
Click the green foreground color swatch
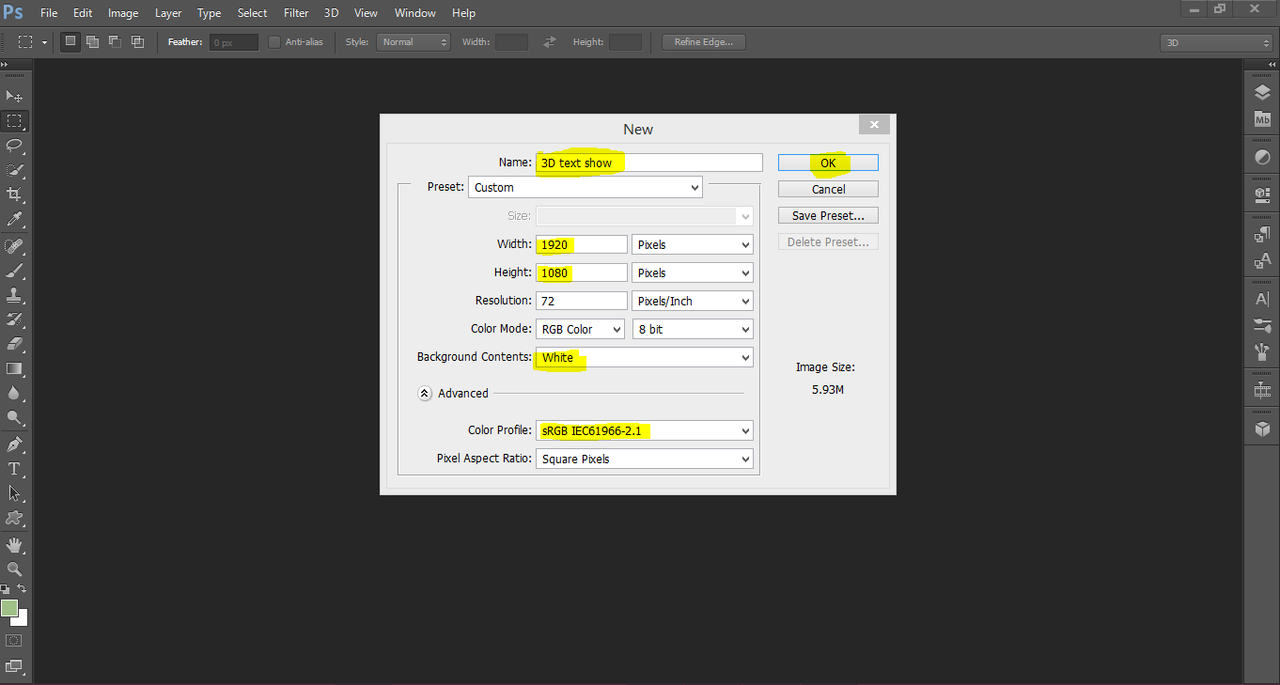coord(10,608)
